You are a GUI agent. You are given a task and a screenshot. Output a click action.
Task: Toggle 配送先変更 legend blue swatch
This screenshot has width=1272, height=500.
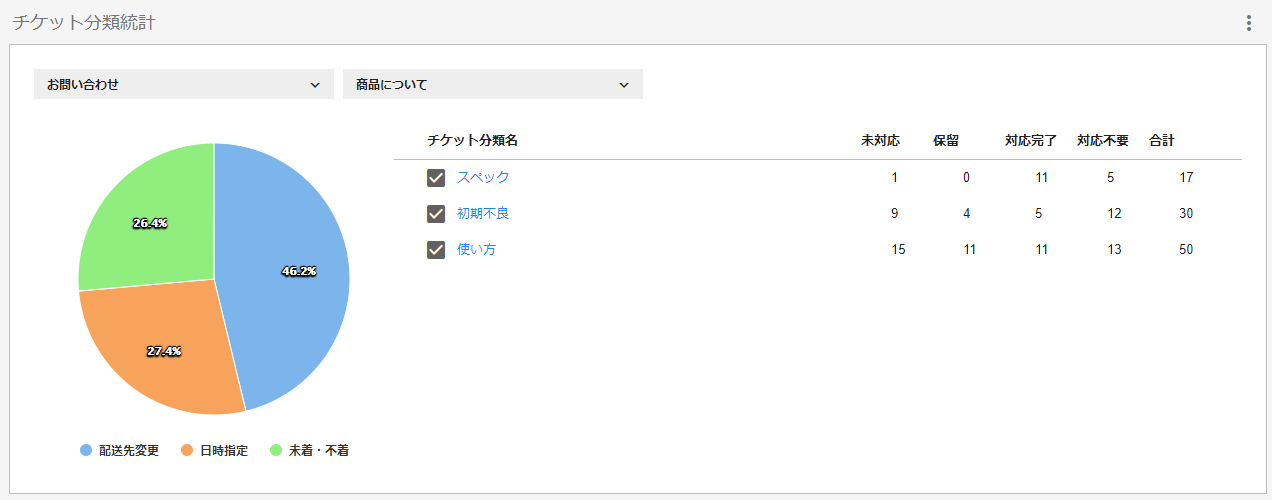tap(86, 451)
